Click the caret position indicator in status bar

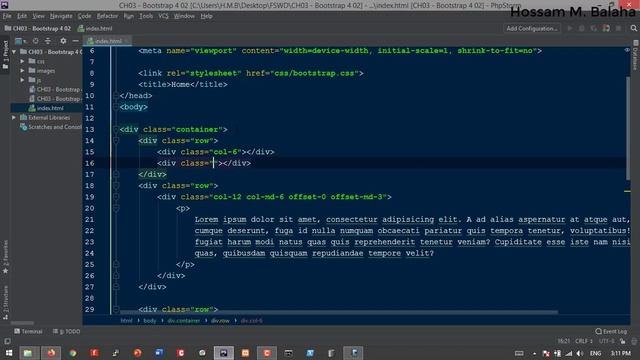tap(563, 341)
